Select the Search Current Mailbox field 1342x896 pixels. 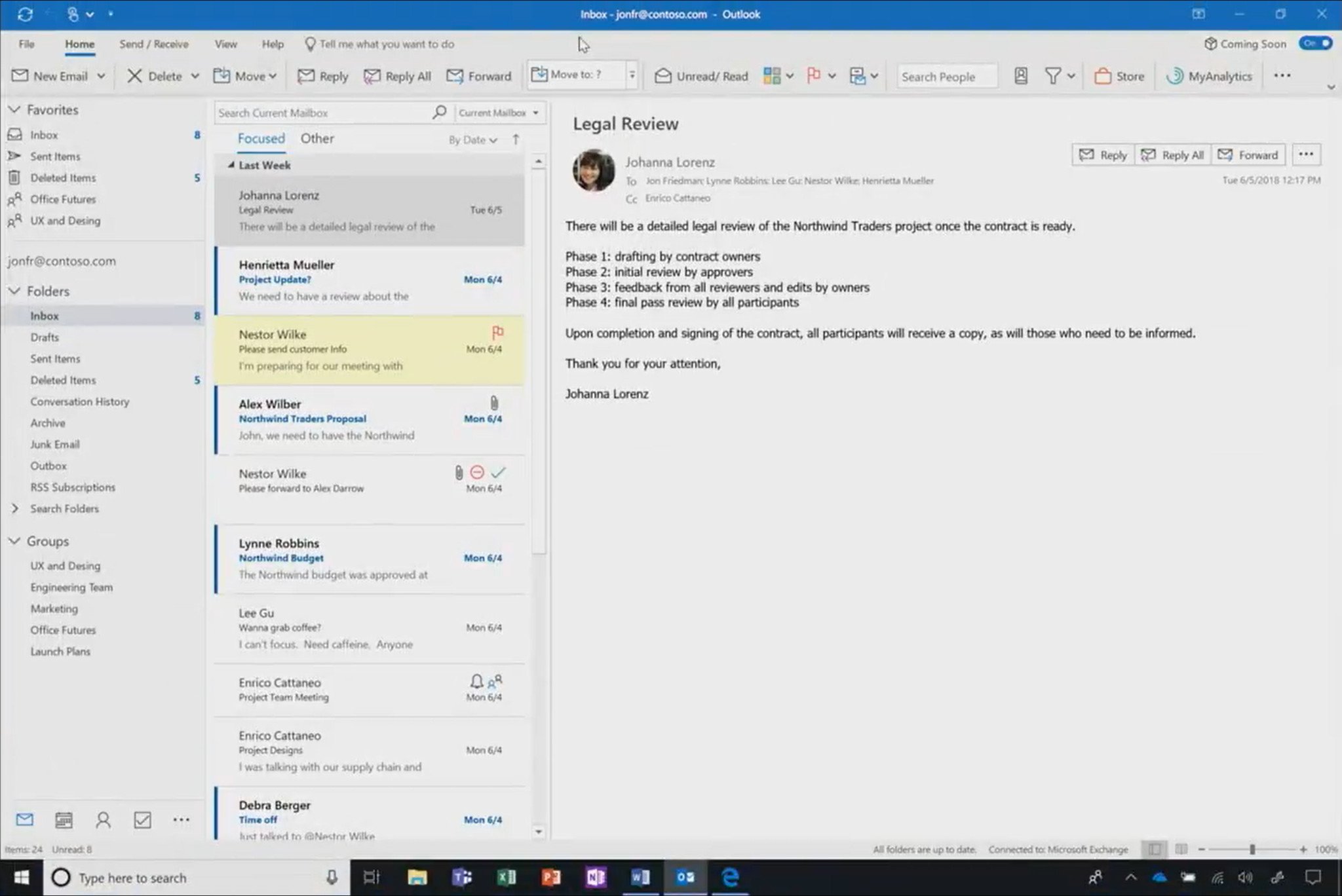tap(322, 112)
